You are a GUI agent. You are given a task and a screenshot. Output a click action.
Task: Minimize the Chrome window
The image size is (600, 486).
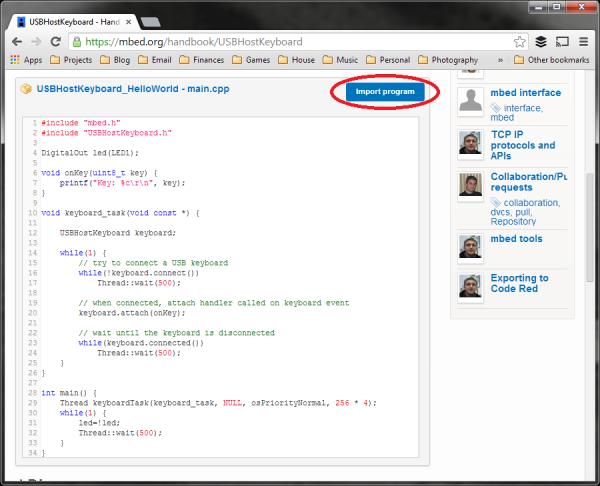(x=539, y=7)
